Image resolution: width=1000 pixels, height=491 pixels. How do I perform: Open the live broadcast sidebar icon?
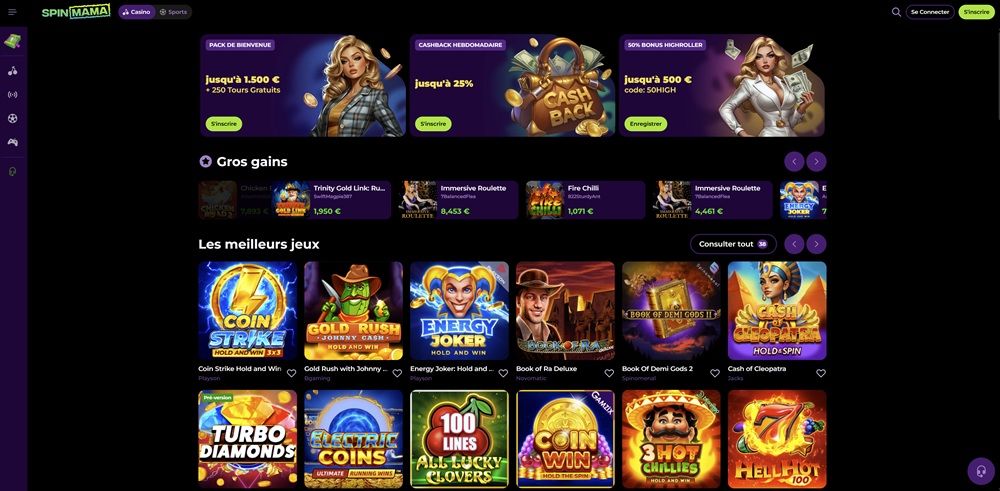pos(12,94)
